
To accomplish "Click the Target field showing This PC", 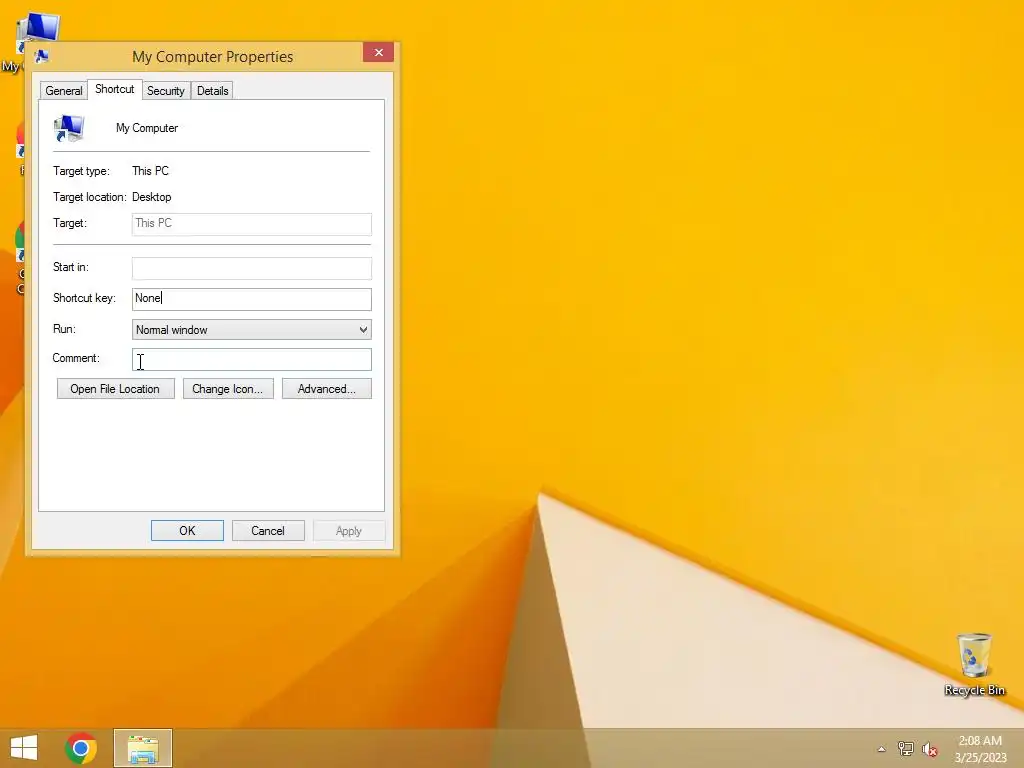I will tap(252, 223).
